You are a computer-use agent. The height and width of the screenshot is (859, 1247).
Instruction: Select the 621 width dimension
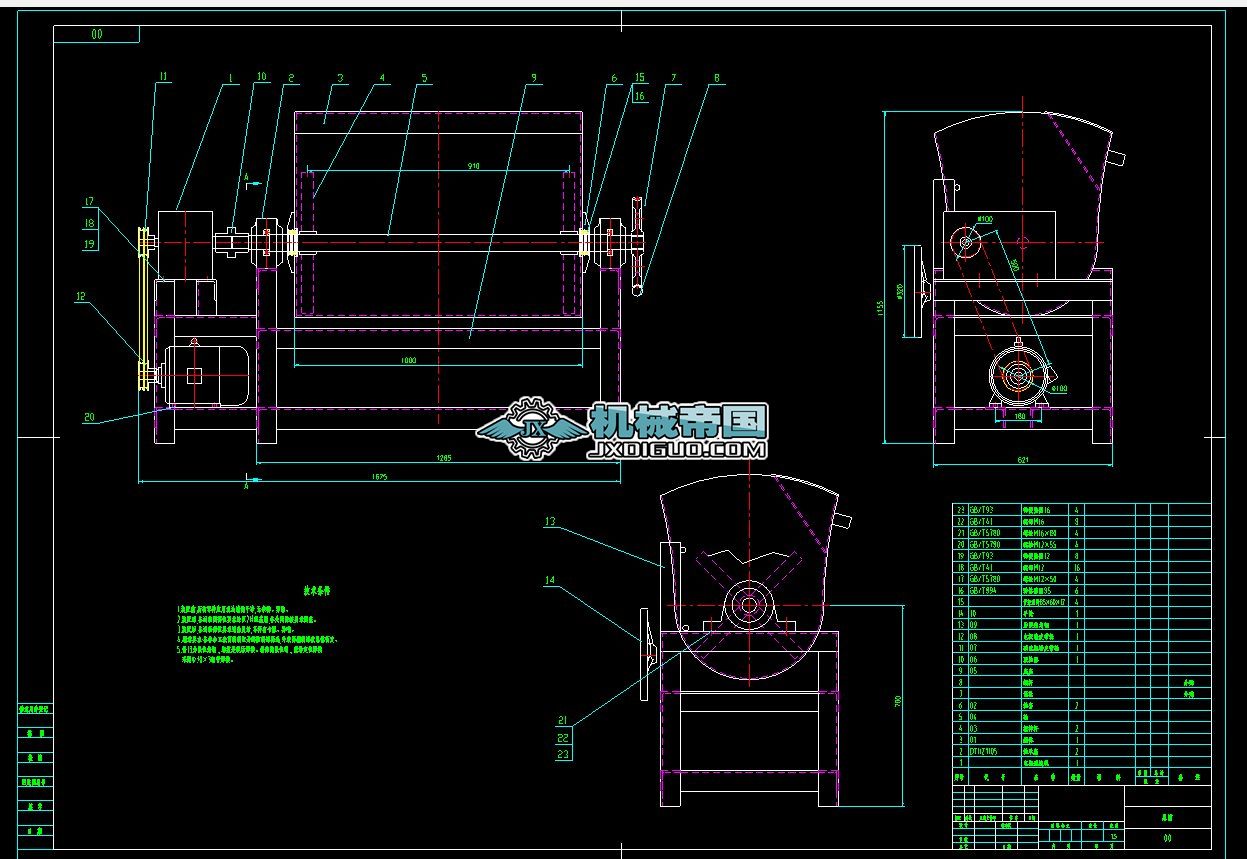tap(1023, 460)
